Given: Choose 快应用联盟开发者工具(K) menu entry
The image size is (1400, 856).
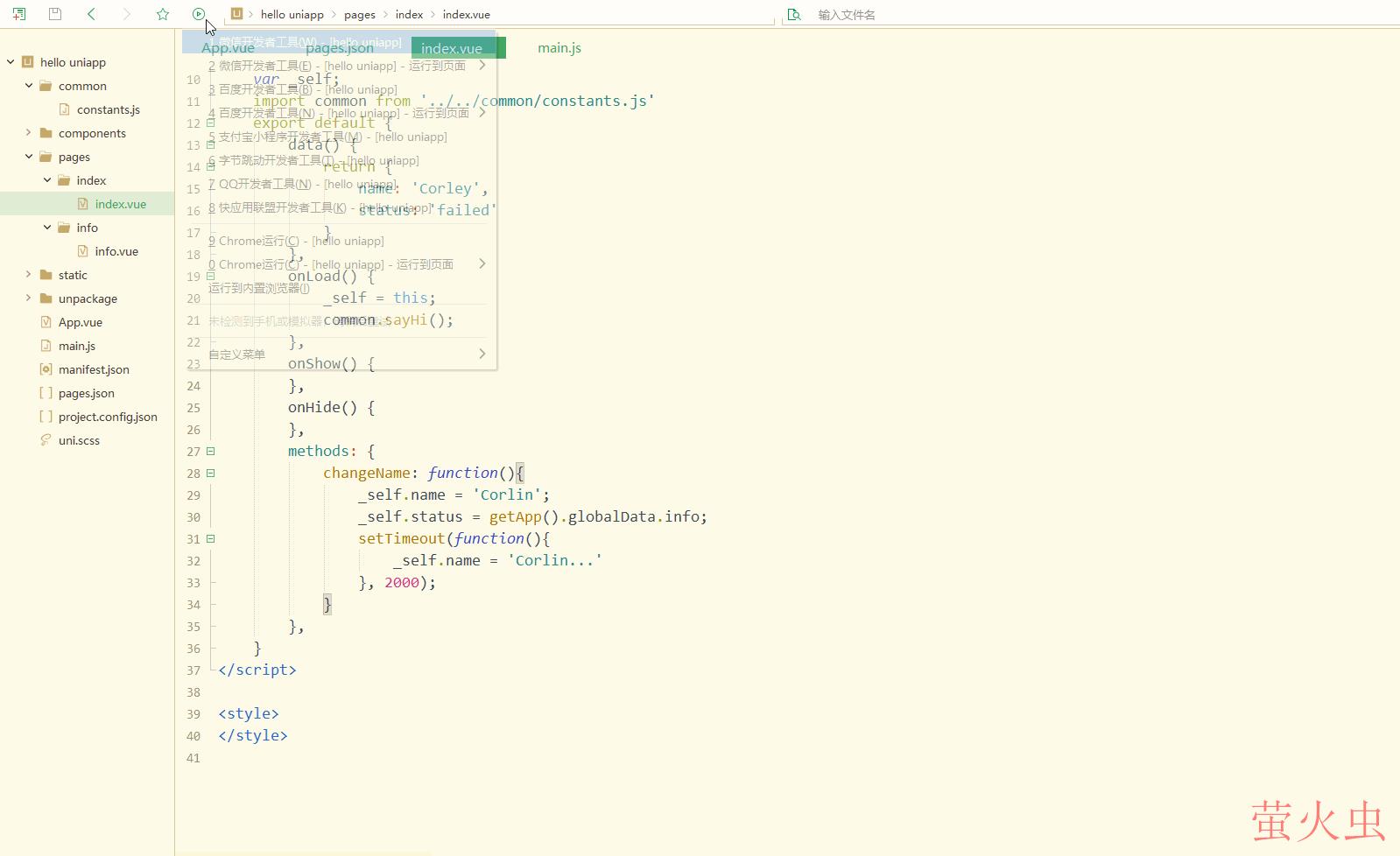Looking at the screenshot, I should point(339,207).
